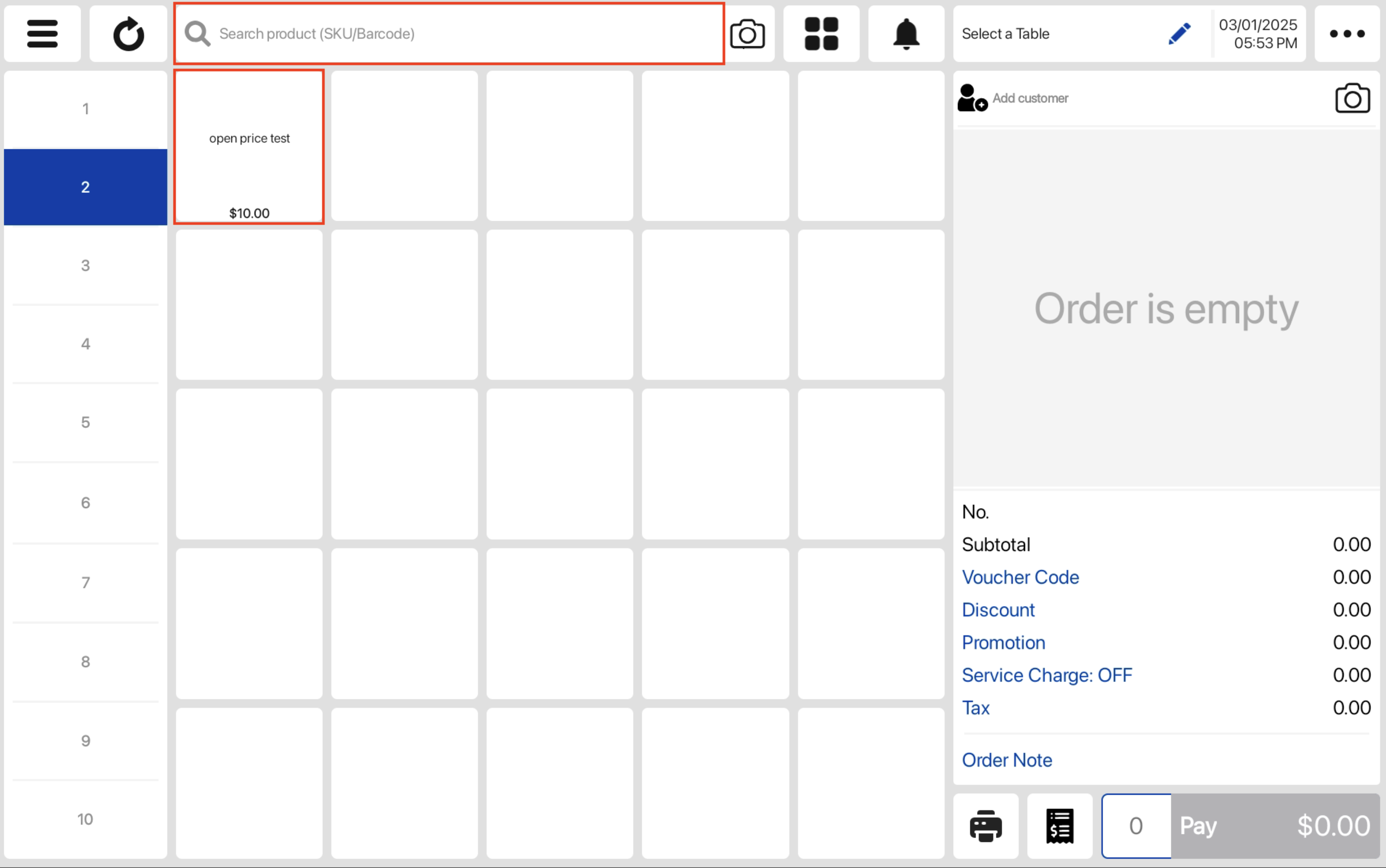Click the blue pencil edit table icon
The image size is (1386, 868).
[x=1179, y=34]
